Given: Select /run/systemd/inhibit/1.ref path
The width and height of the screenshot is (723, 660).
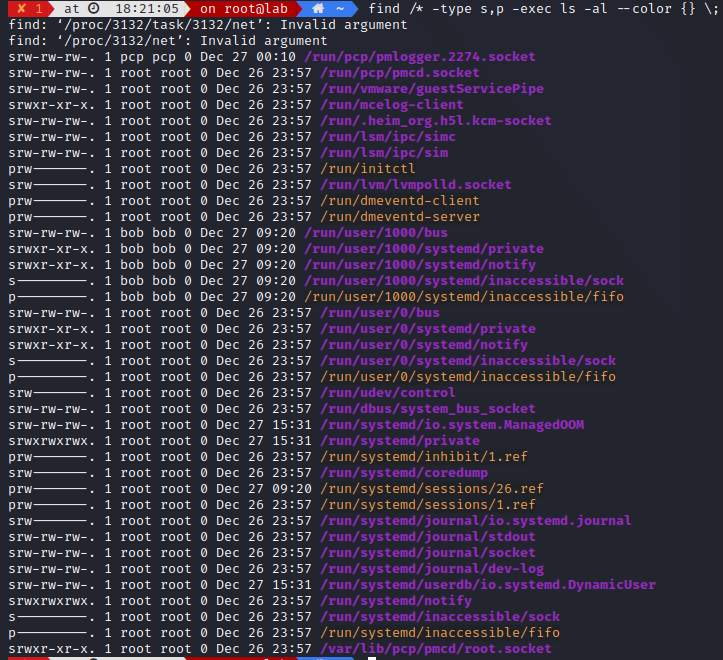Looking at the screenshot, I should coord(424,457).
